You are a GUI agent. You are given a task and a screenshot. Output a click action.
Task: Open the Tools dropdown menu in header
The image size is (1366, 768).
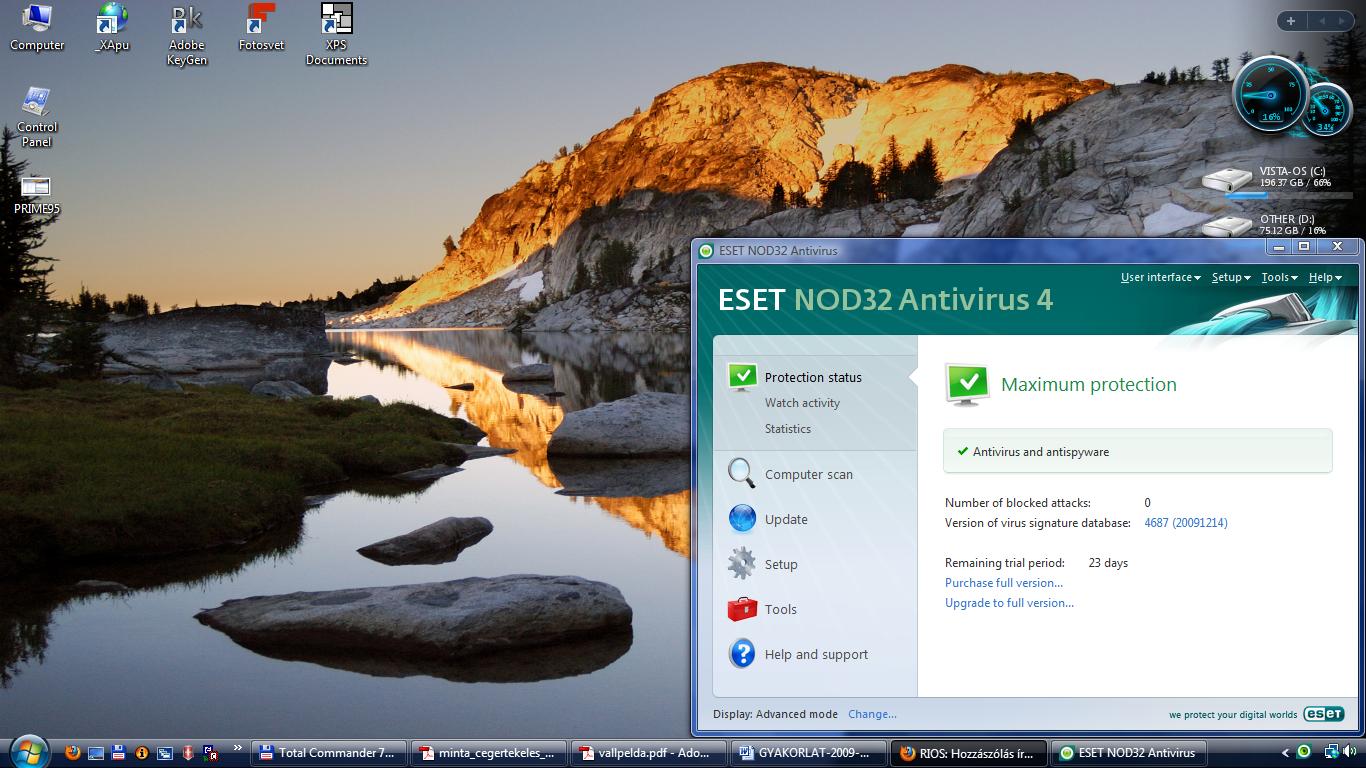[x=1279, y=277]
